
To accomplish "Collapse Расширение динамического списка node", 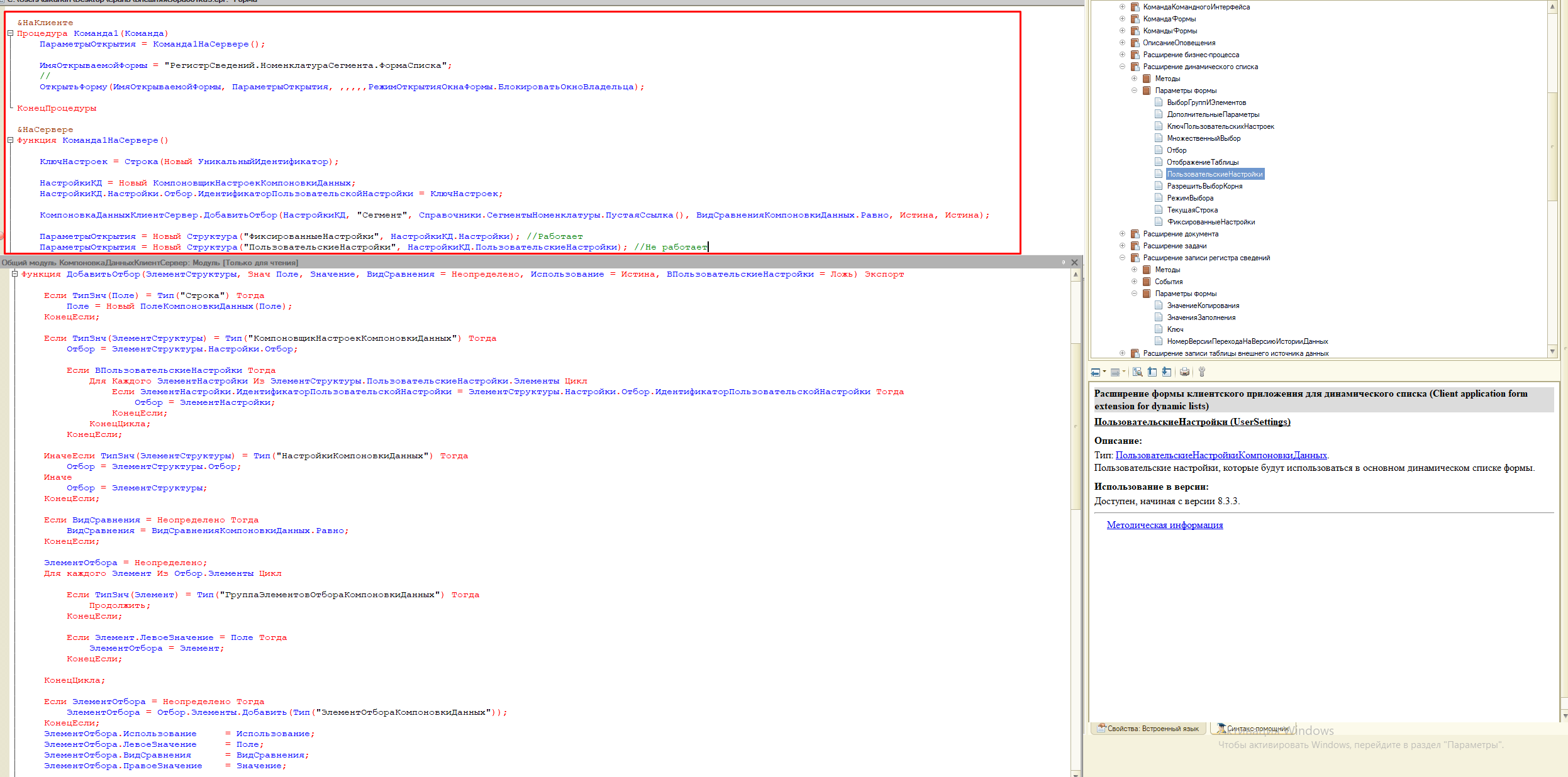I will [1122, 67].
